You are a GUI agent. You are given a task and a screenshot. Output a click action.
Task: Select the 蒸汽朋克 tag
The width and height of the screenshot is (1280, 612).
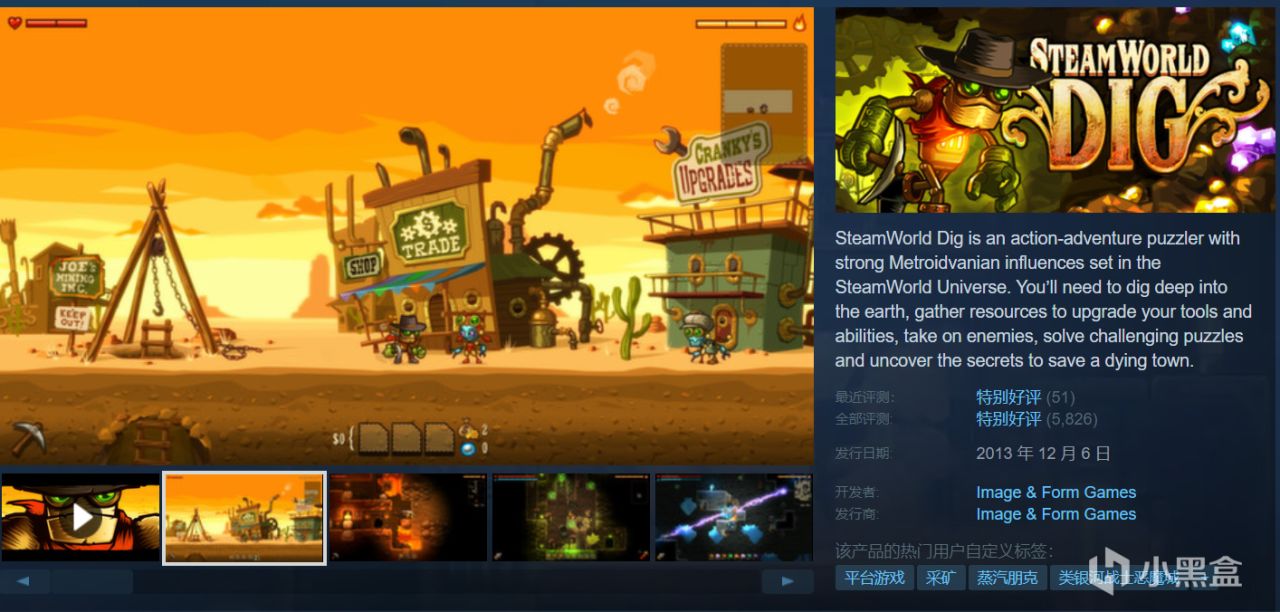[1007, 578]
